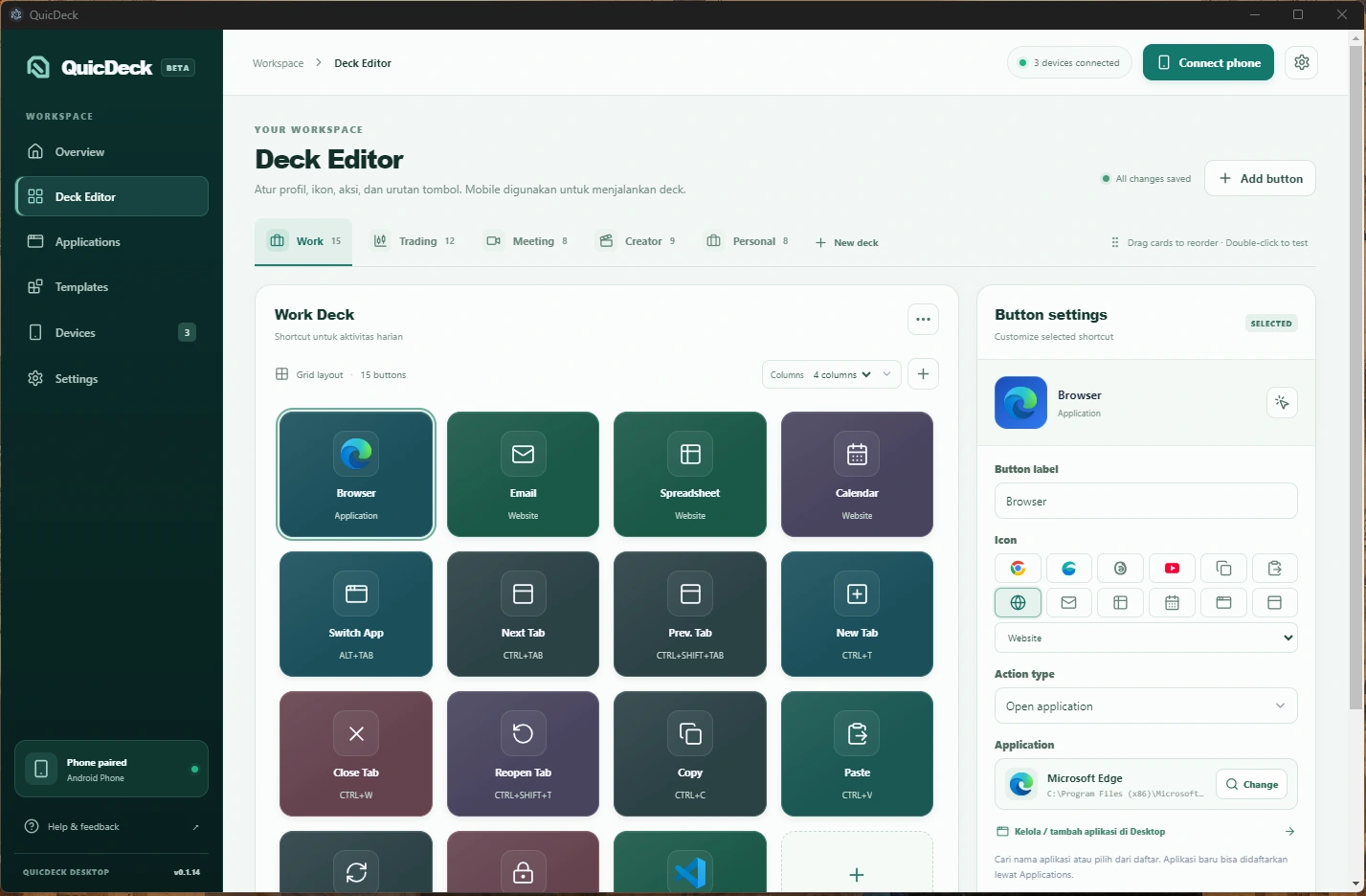
Task: Select the Next Tab deck card
Action: (523, 614)
